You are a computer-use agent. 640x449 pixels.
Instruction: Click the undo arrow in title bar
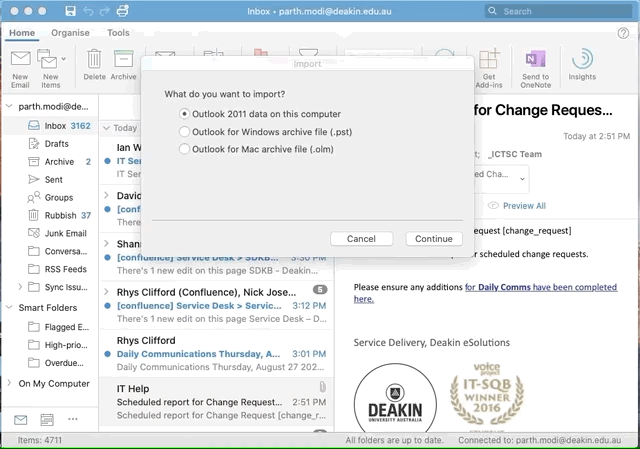88,11
